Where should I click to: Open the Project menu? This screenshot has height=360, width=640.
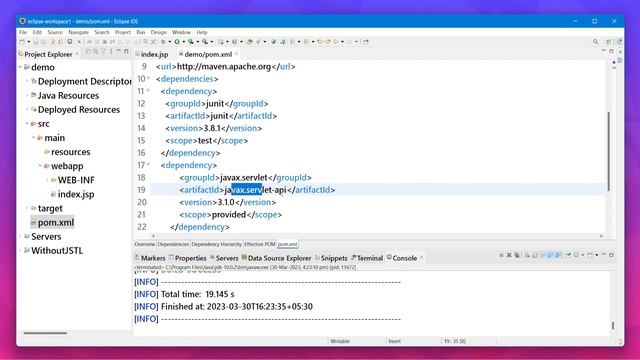[x=122, y=32]
